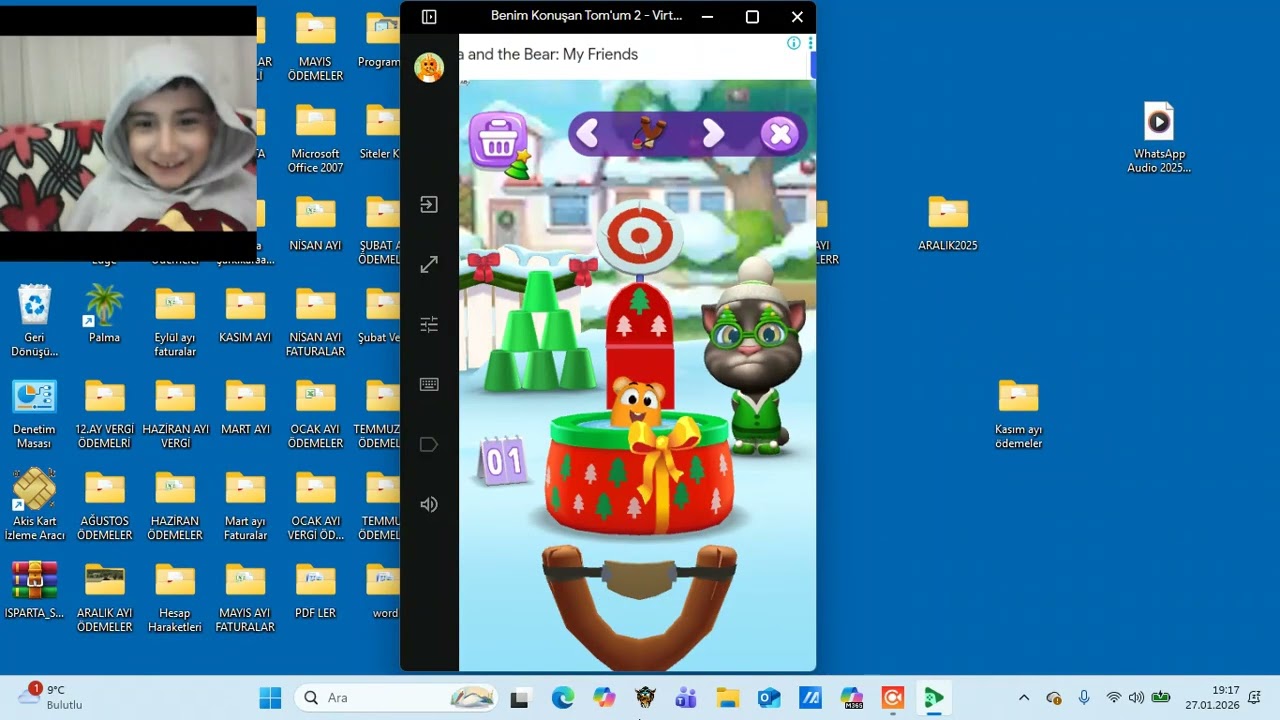Close the slingshot mini-game with X button
1280x720 pixels.
point(780,133)
